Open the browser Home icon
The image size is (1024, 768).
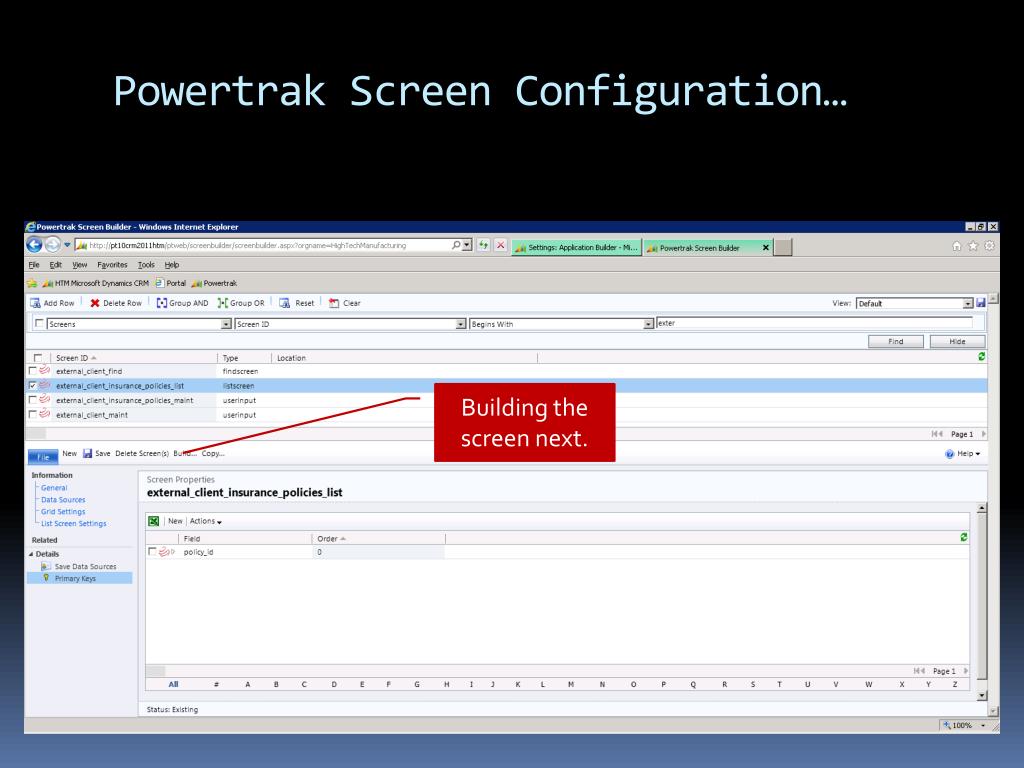coord(956,246)
